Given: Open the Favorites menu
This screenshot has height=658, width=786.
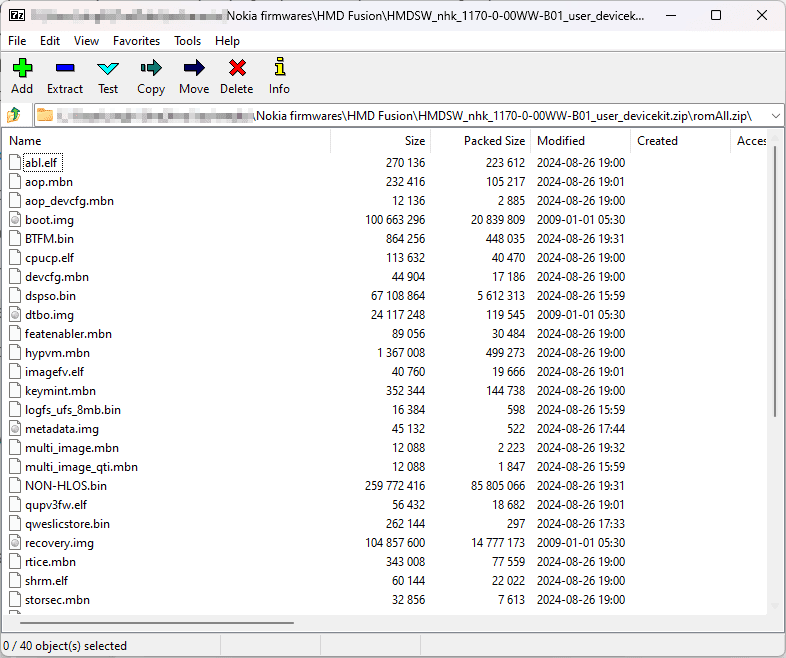Looking at the screenshot, I should (136, 41).
